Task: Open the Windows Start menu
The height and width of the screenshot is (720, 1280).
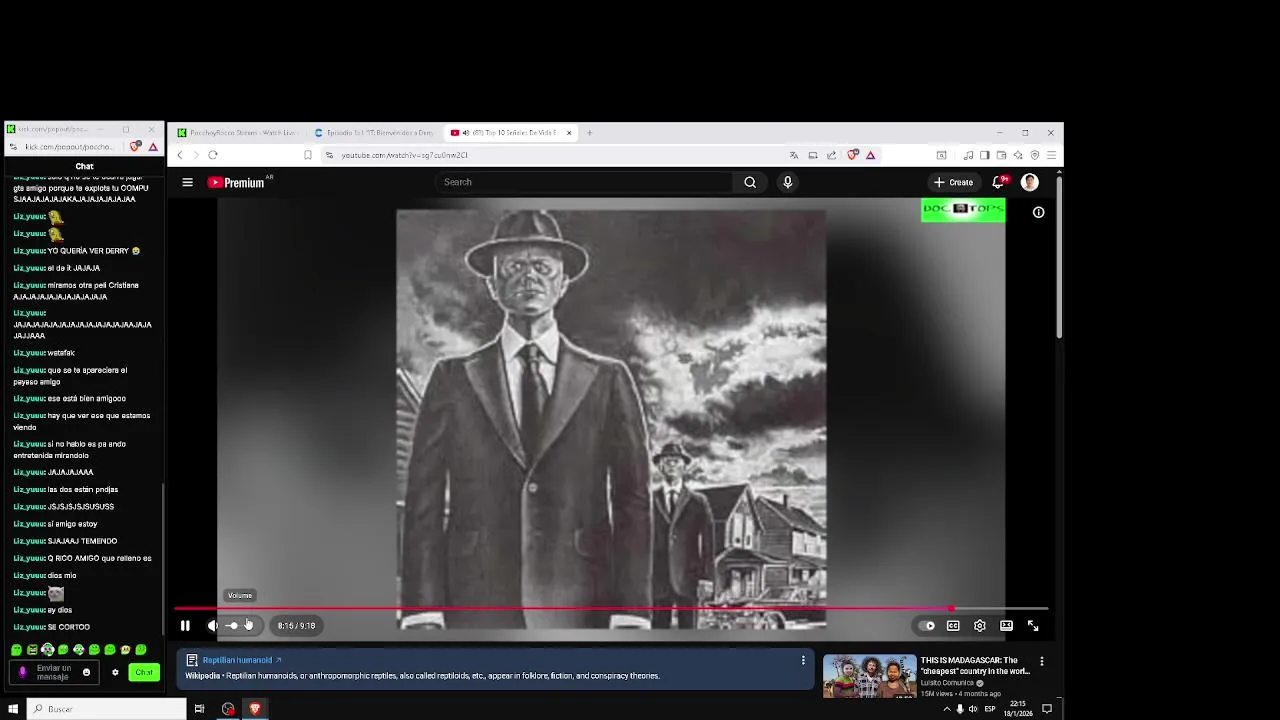Action: tap(13, 709)
